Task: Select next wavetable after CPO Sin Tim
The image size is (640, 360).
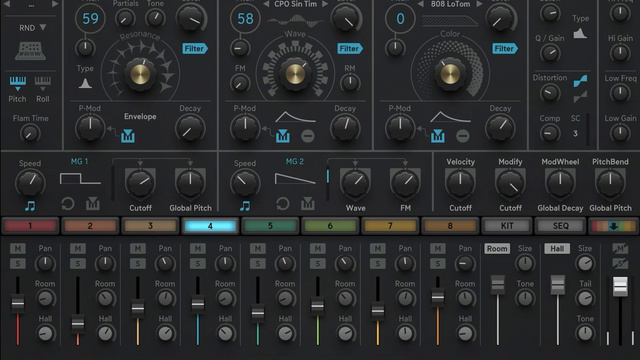Action: click(x=325, y=4)
